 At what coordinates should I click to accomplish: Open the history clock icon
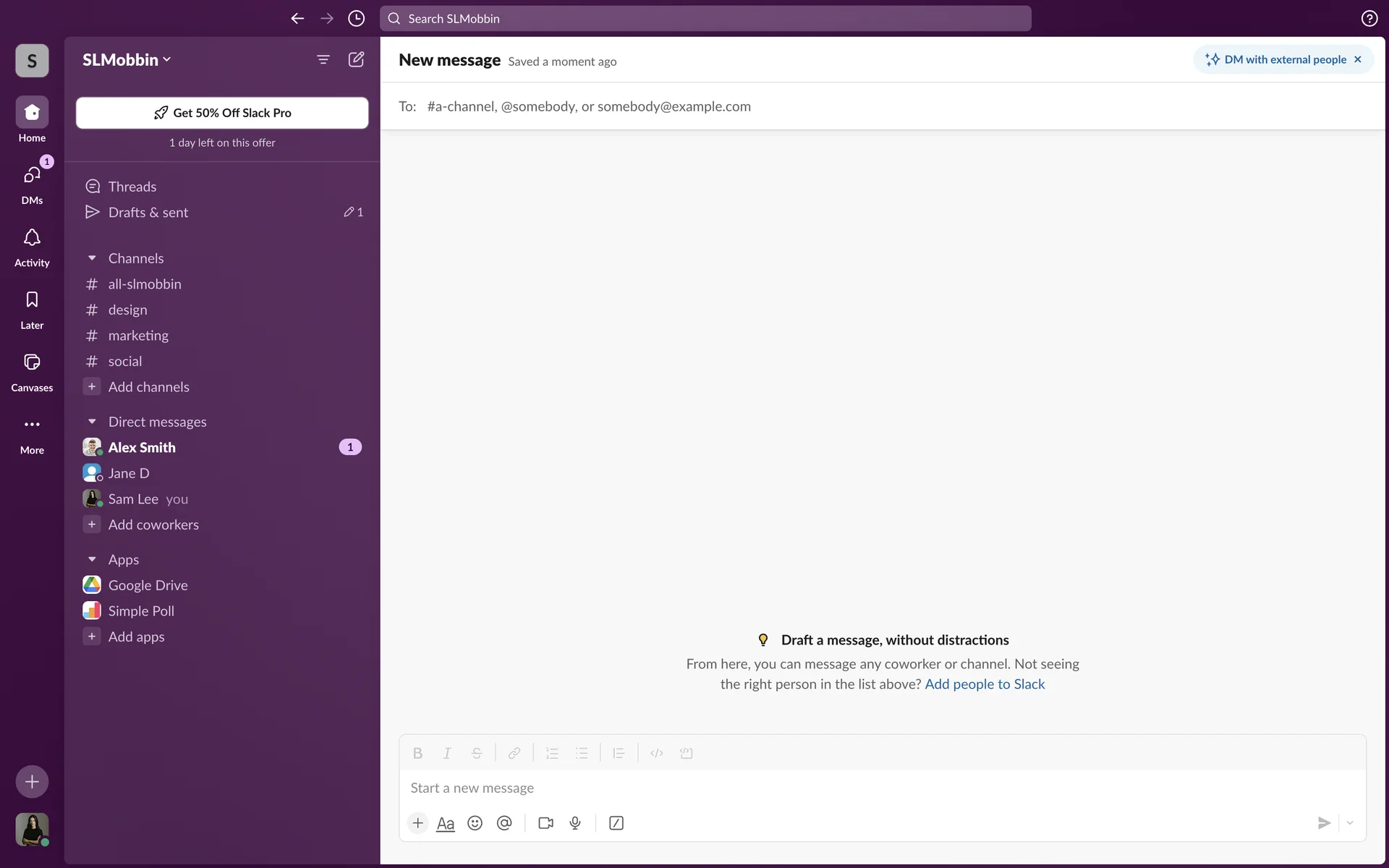[356, 18]
